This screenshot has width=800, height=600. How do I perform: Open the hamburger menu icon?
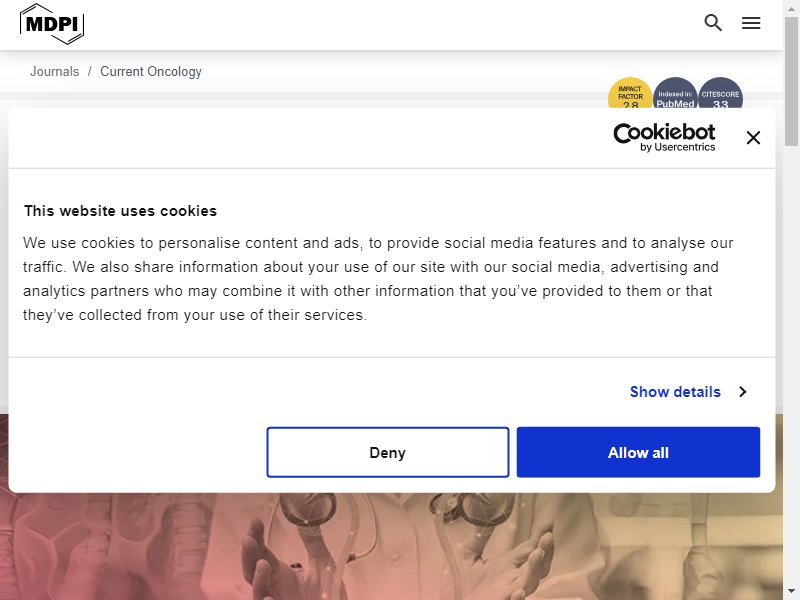[x=751, y=23]
